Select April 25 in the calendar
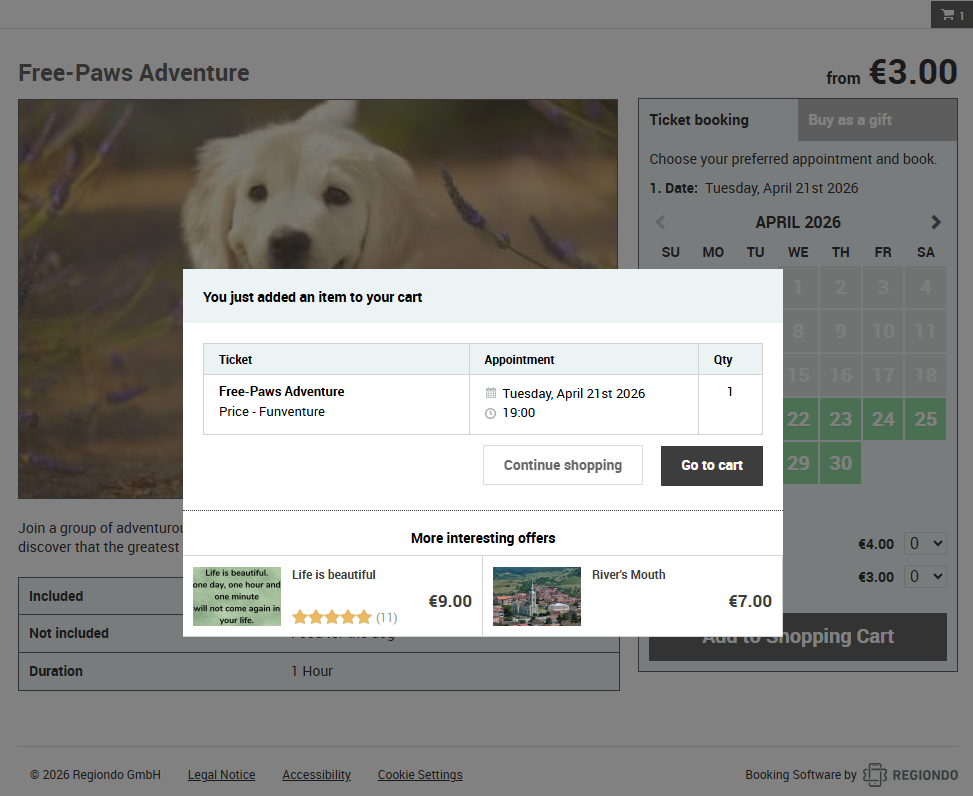973x796 pixels. 925,419
